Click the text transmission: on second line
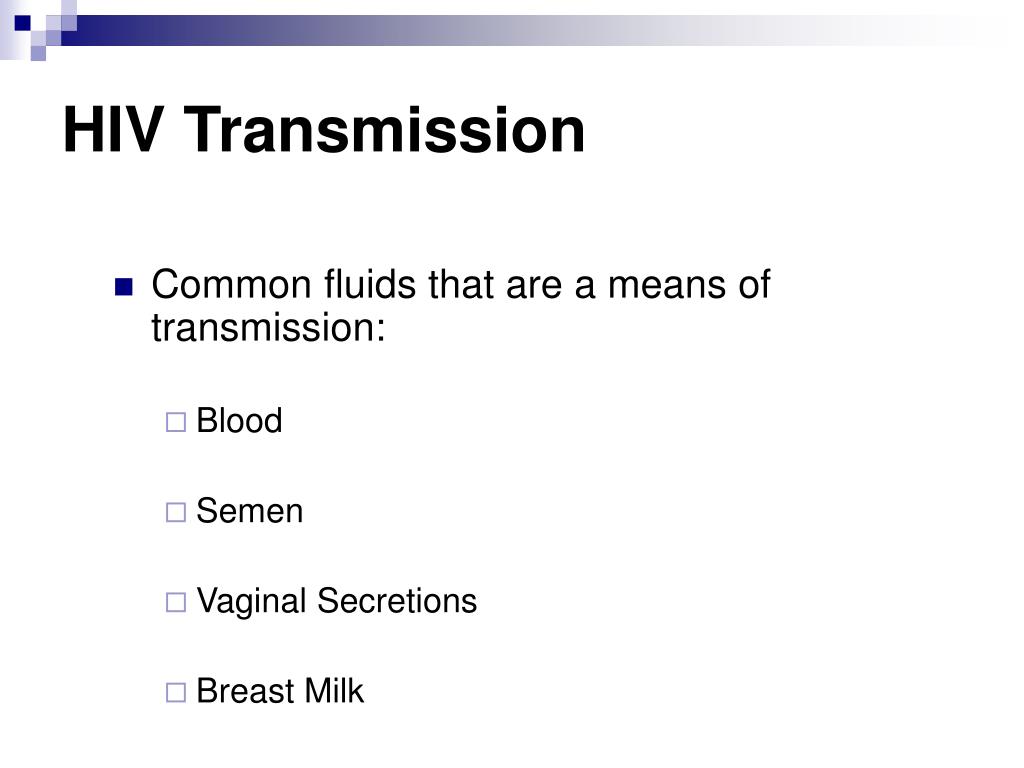The image size is (1024, 768). click(x=268, y=327)
